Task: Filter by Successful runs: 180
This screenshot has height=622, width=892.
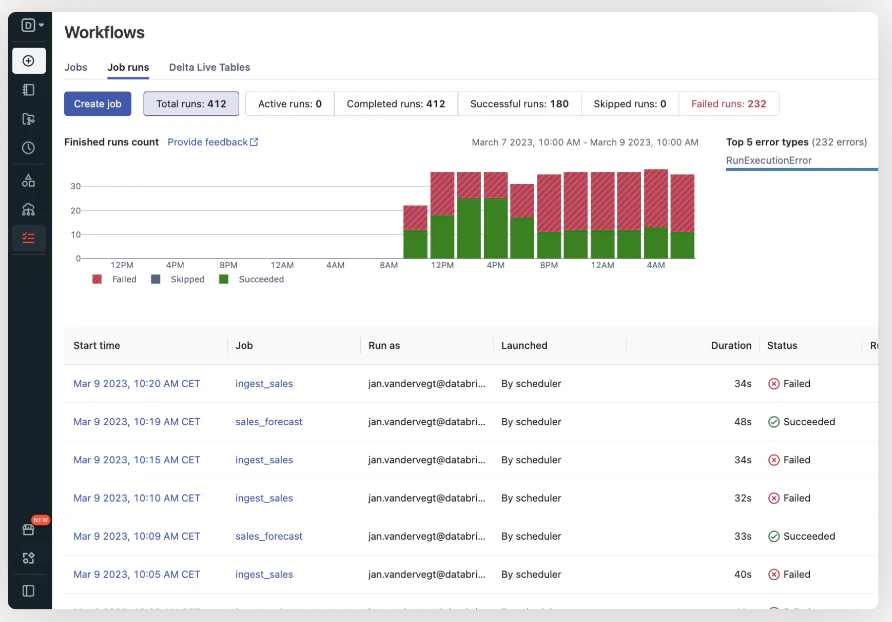Action: point(519,104)
